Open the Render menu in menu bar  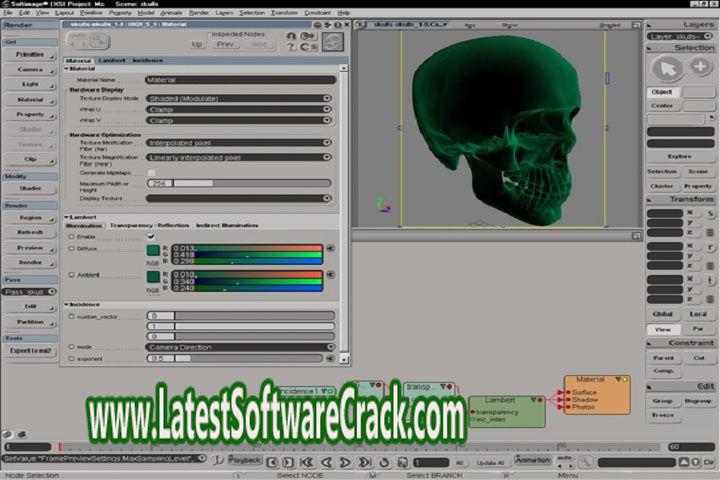click(x=199, y=12)
